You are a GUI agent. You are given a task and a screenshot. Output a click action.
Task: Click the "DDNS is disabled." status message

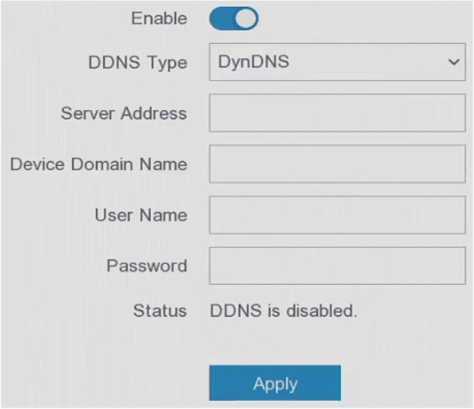[284, 311]
